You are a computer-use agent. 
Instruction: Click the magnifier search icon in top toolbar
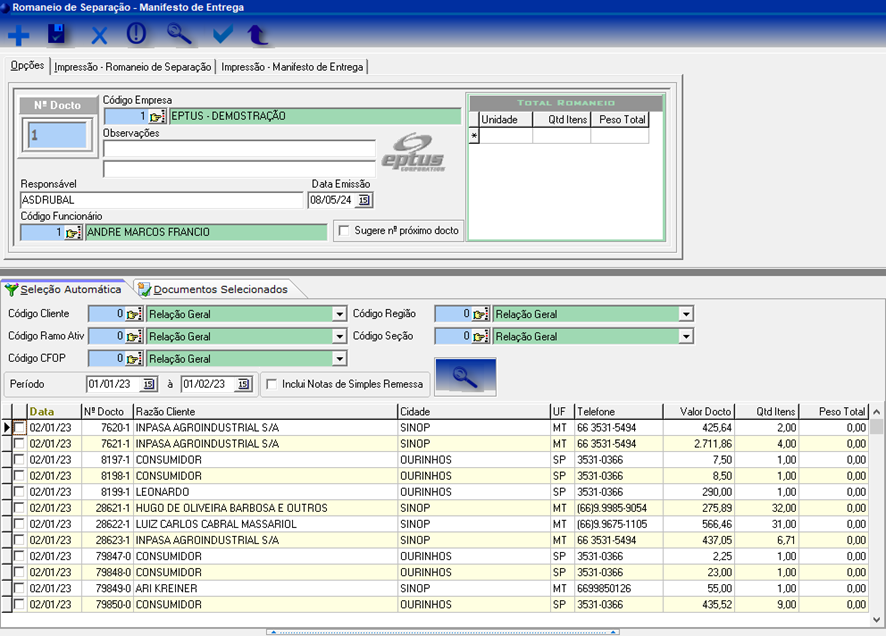179,34
